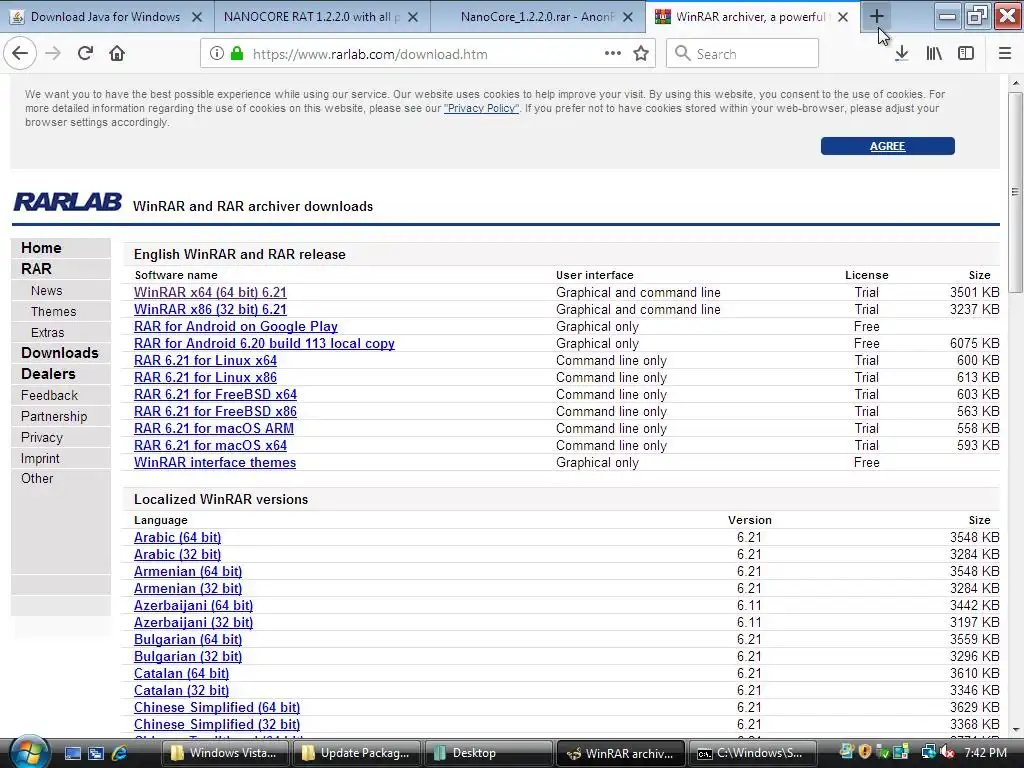This screenshot has width=1024, height=768.
Task: Download Catalan (64 bit) WinRAR
Action: pyautogui.click(x=182, y=673)
